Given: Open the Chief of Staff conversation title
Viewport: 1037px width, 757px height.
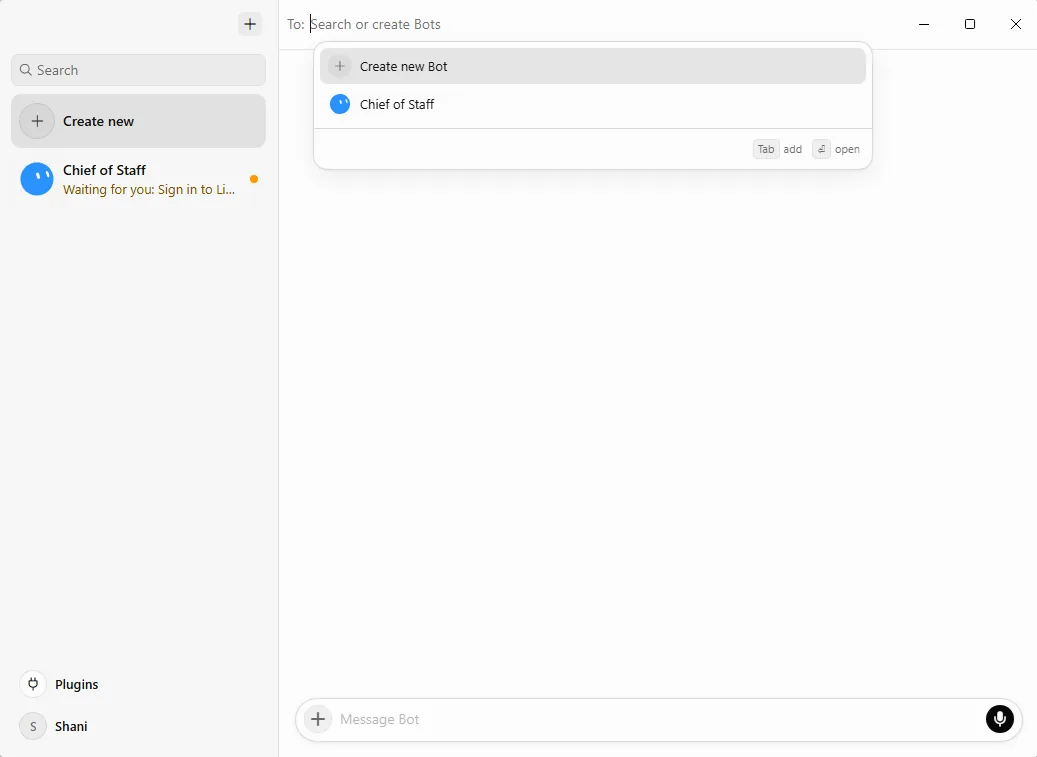Looking at the screenshot, I should click(x=104, y=170).
